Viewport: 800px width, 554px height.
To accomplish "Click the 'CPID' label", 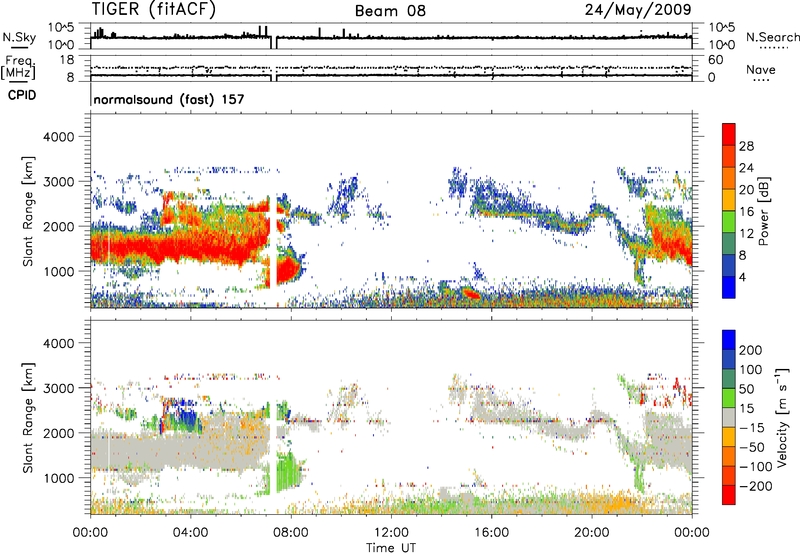I will click(22, 95).
